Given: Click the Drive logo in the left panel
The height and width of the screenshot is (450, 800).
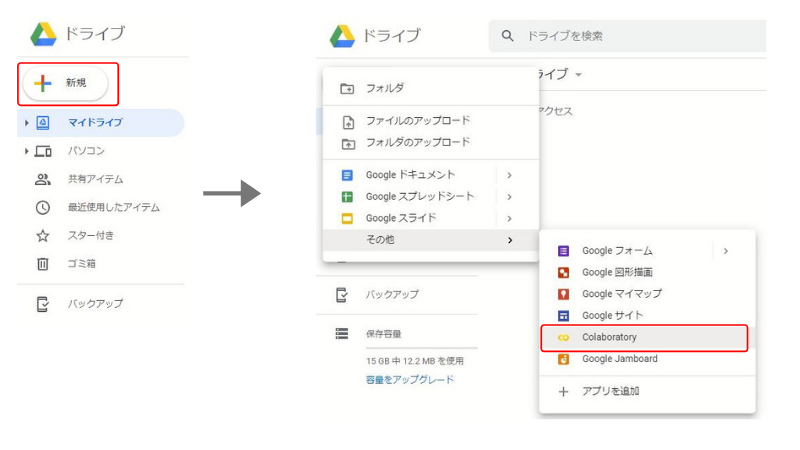Looking at the screenshot, I should (x=43, y=34).
